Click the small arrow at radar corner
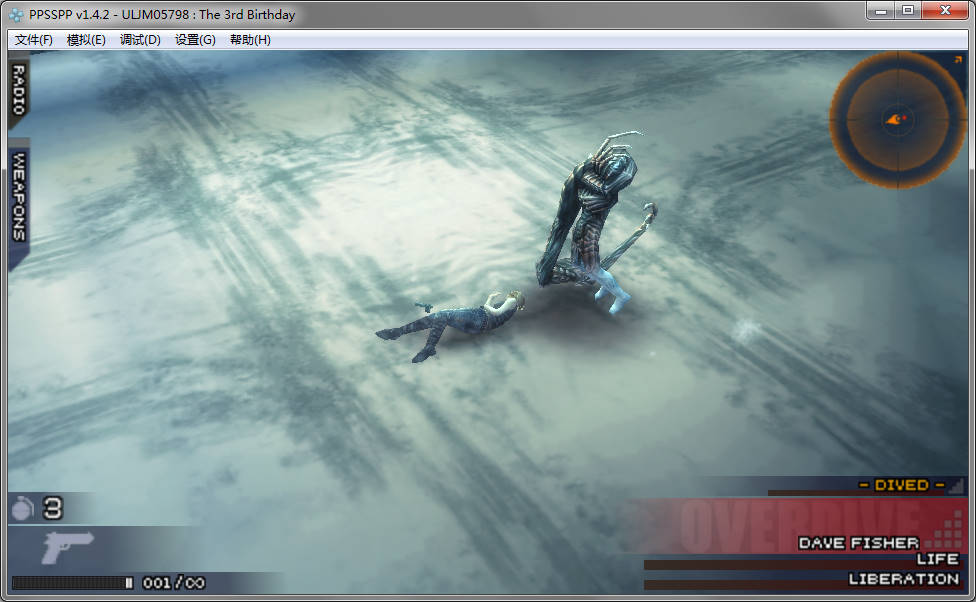 [x=957, y=60]
